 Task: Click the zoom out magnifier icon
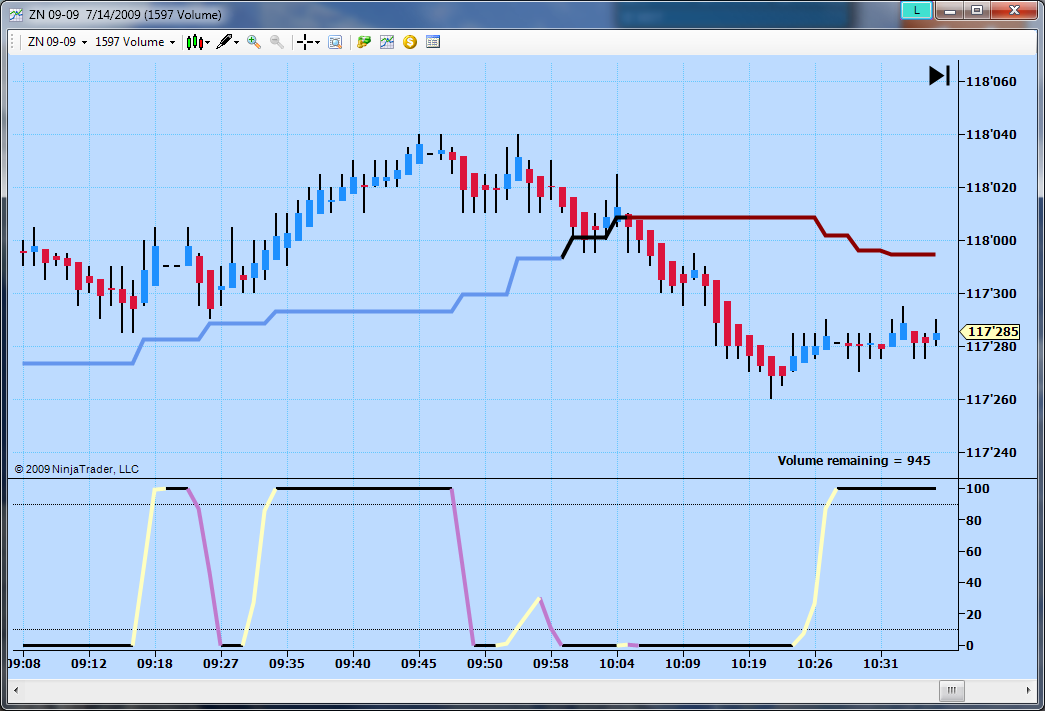tap(277, 42)
